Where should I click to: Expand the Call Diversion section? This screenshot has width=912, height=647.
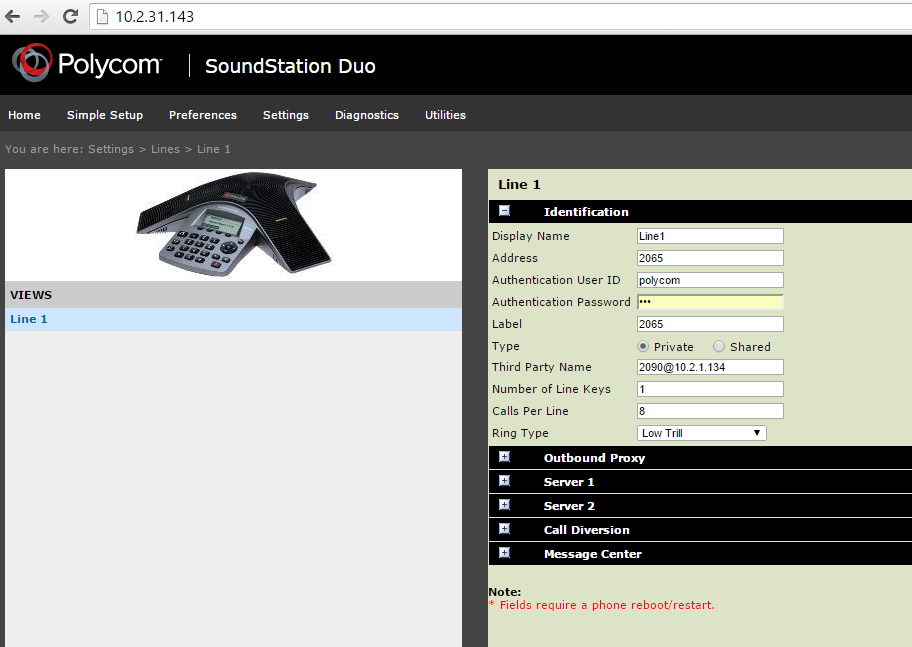[x=504, y=529]
